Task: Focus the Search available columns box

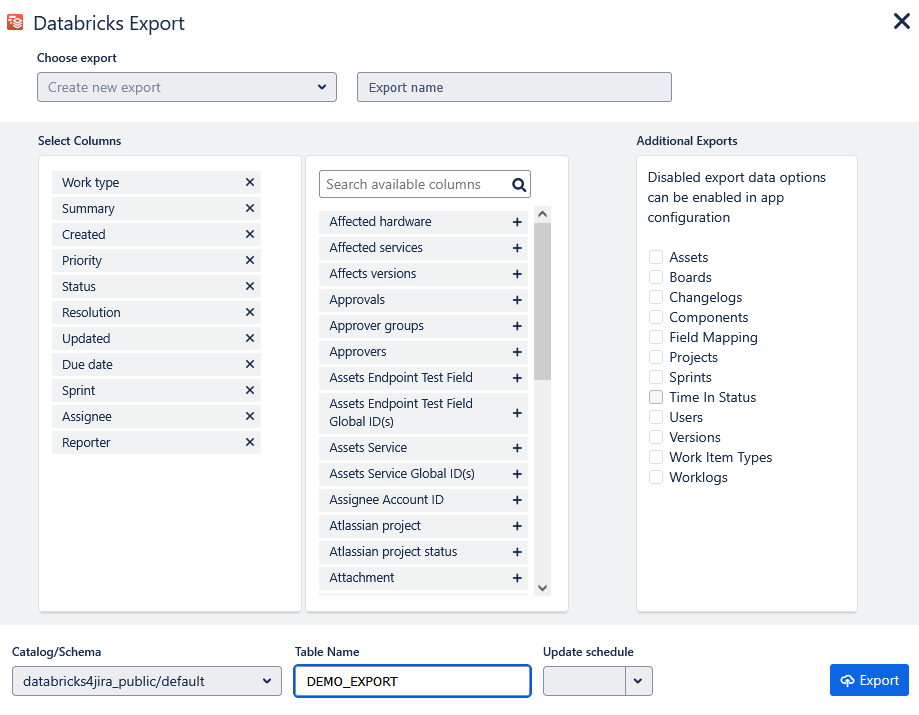Action: coord(415,185)
